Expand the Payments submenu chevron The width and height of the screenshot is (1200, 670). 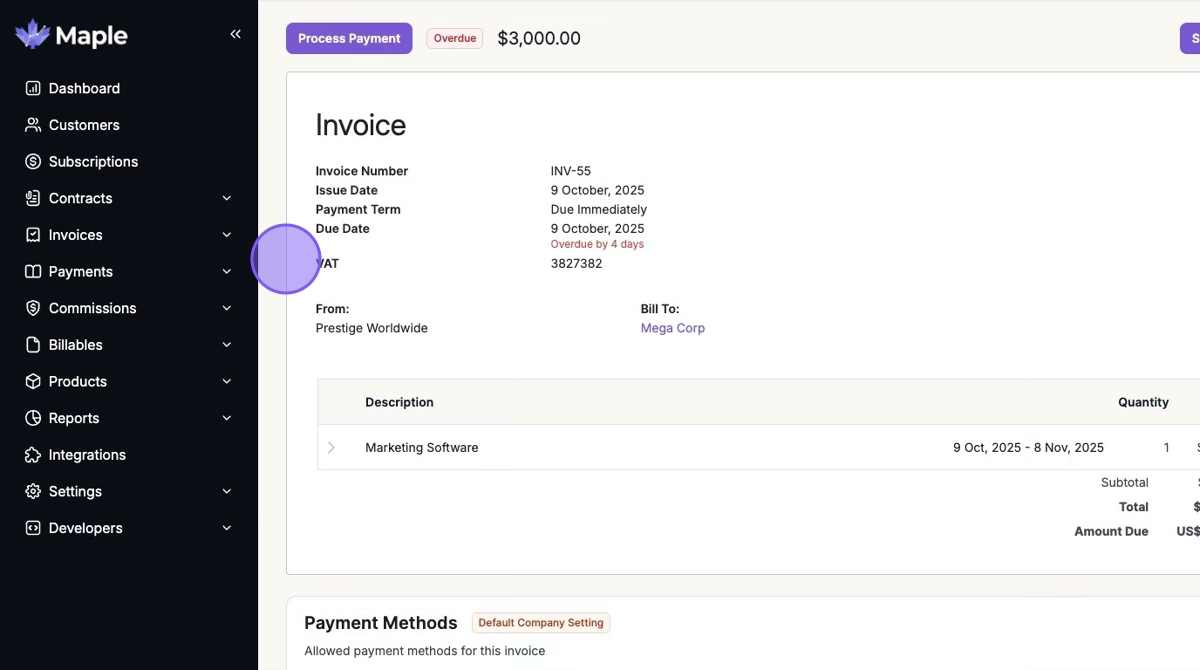pyautogui.click(x=227, y=272)
